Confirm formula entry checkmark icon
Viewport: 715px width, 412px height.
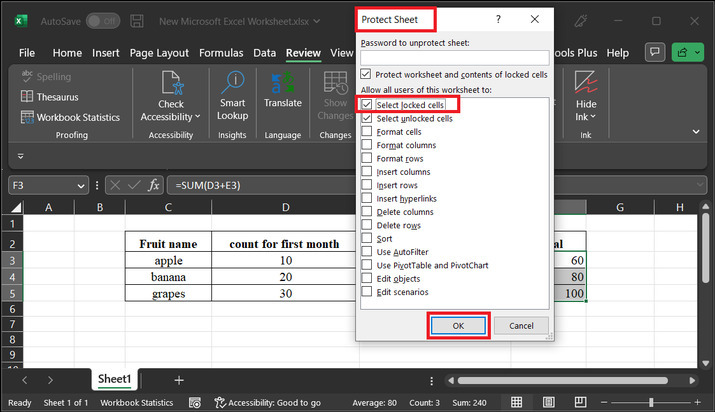pos(134,185)
